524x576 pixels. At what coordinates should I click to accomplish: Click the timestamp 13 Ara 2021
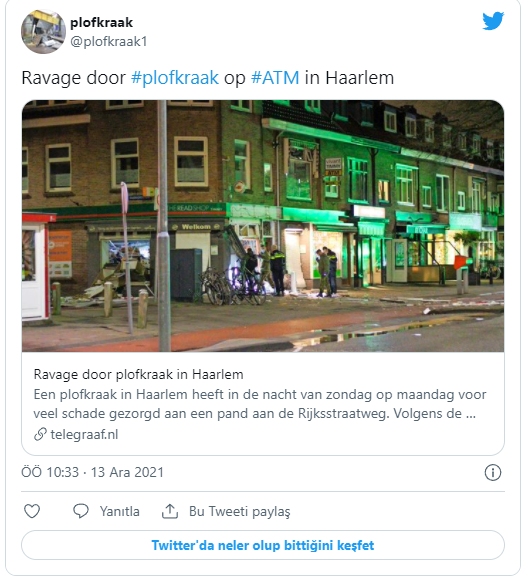[127, 472]
